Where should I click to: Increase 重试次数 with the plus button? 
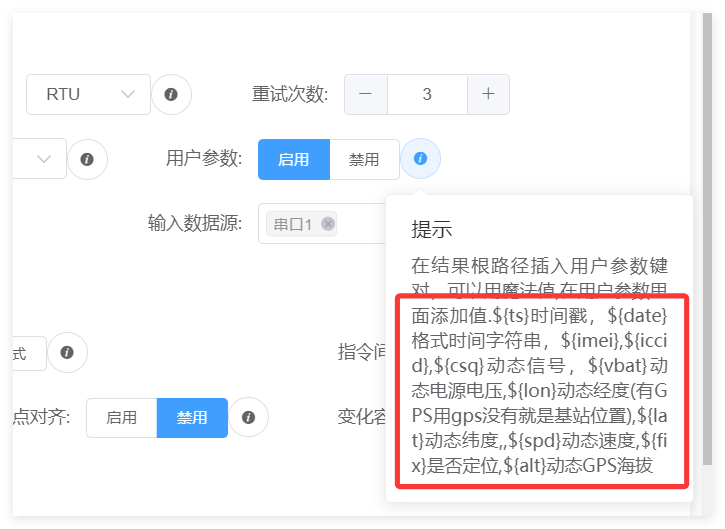[x=488, y=94]
